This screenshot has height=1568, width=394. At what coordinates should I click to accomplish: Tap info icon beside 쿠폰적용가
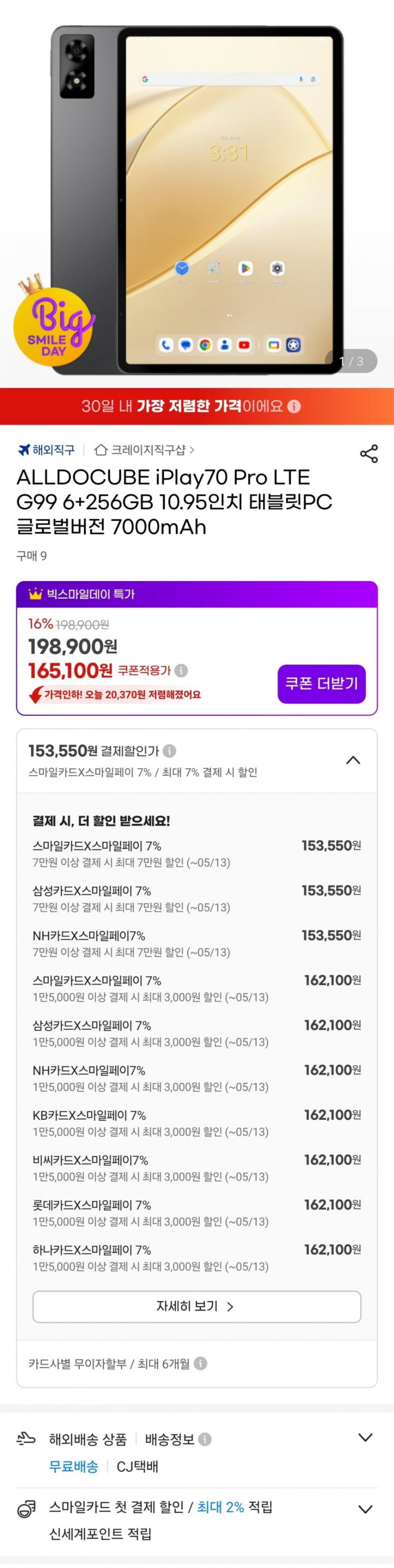pos(181,670)
